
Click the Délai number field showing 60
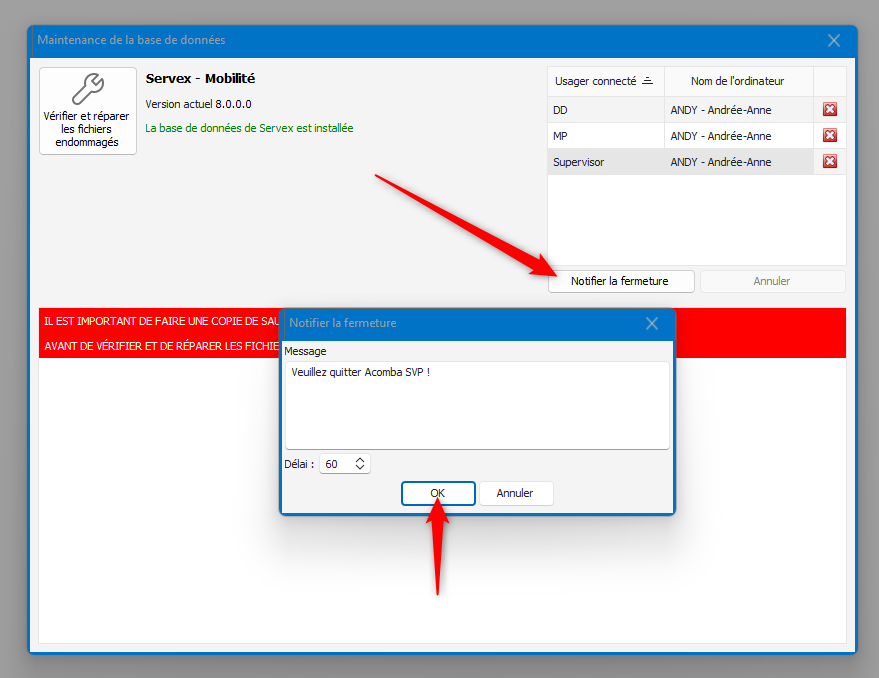click(x=335, y=464)
